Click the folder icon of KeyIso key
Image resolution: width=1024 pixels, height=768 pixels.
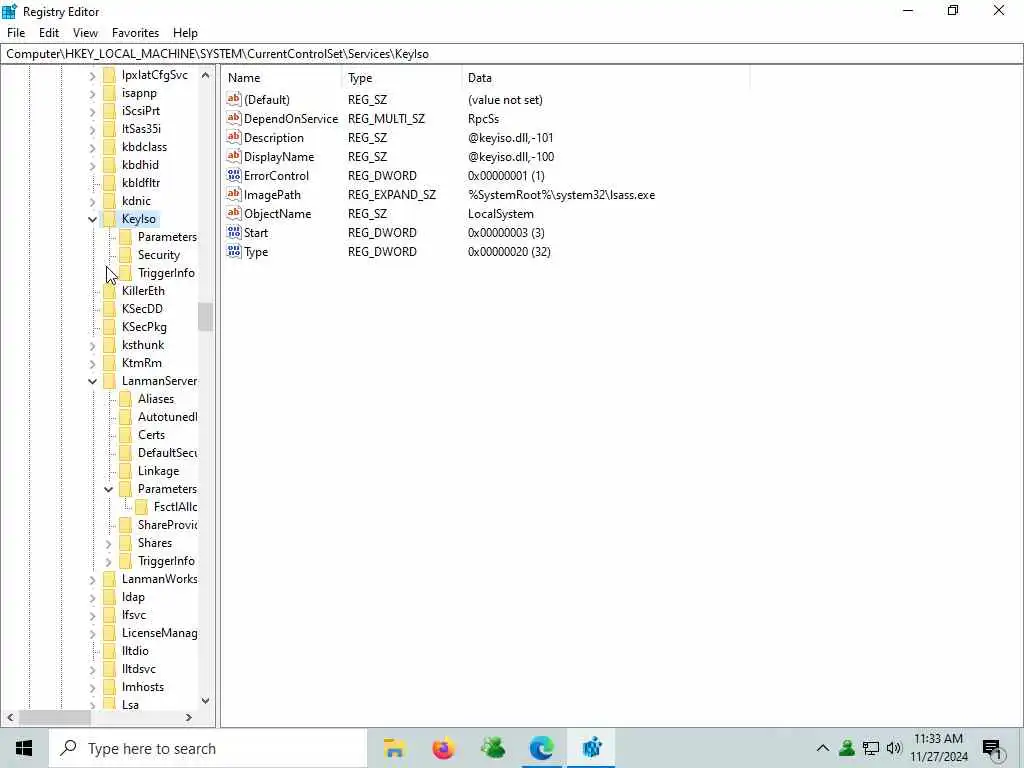[110, 219]
